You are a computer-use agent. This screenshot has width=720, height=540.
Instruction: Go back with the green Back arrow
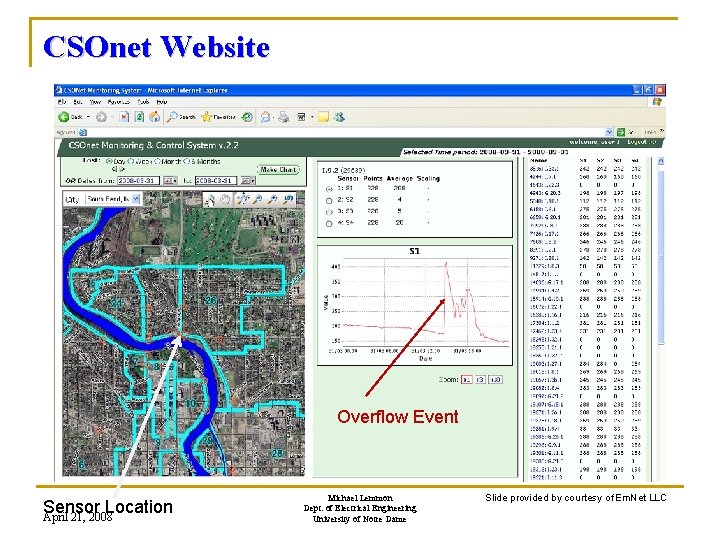click(x=64, y=117)
